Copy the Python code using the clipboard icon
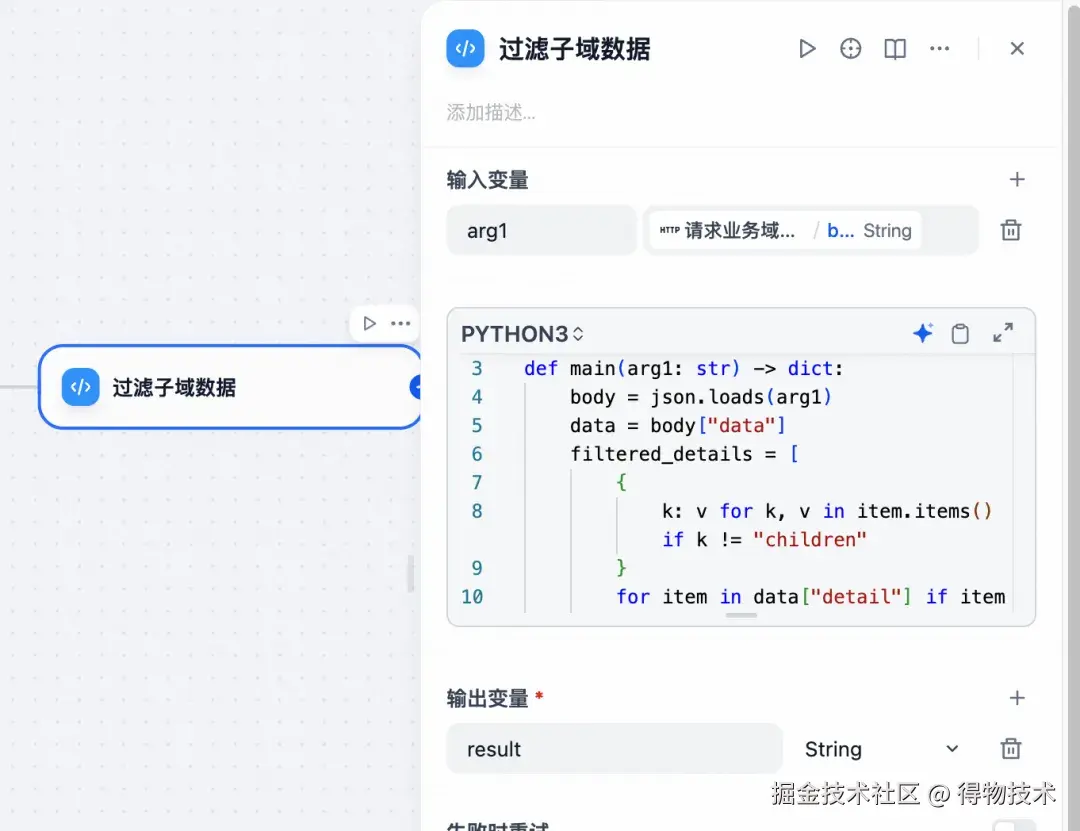 961,333
